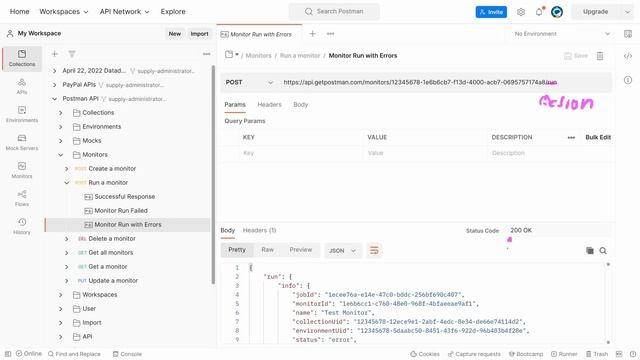Open sidebar three-dot options menu
The width and height of the screenshot is (640, 360).
point(207,54)
